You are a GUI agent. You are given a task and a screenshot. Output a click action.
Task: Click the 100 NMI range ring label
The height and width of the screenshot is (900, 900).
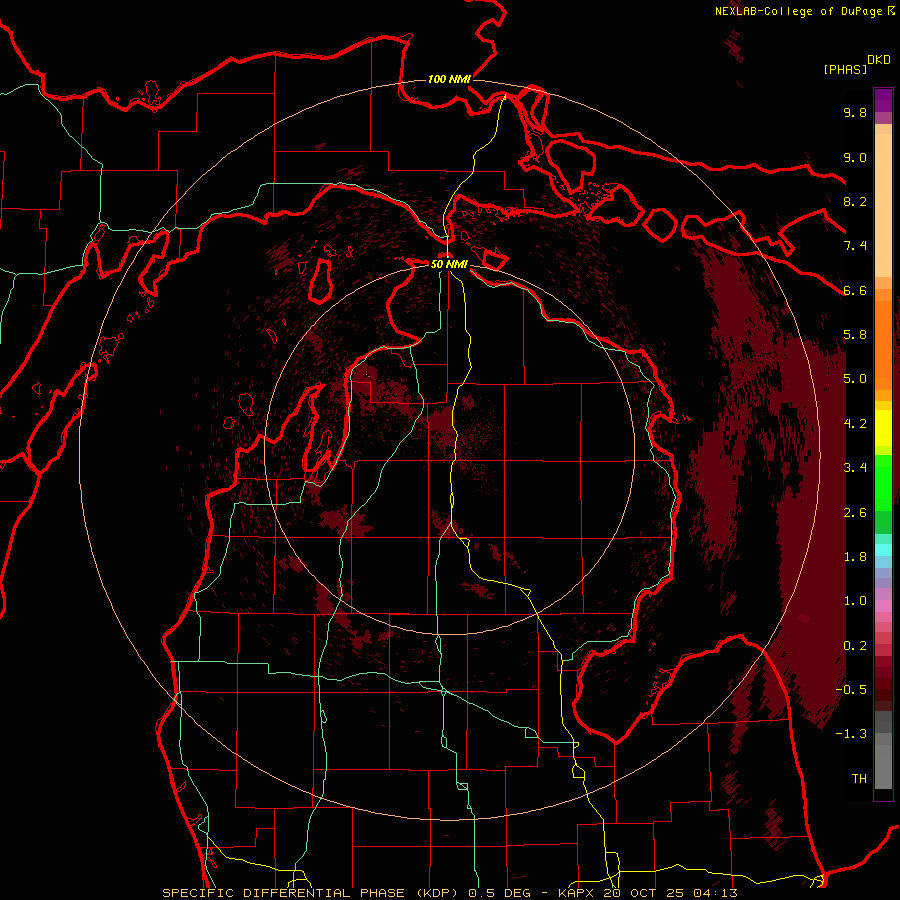tap(449, 79)
